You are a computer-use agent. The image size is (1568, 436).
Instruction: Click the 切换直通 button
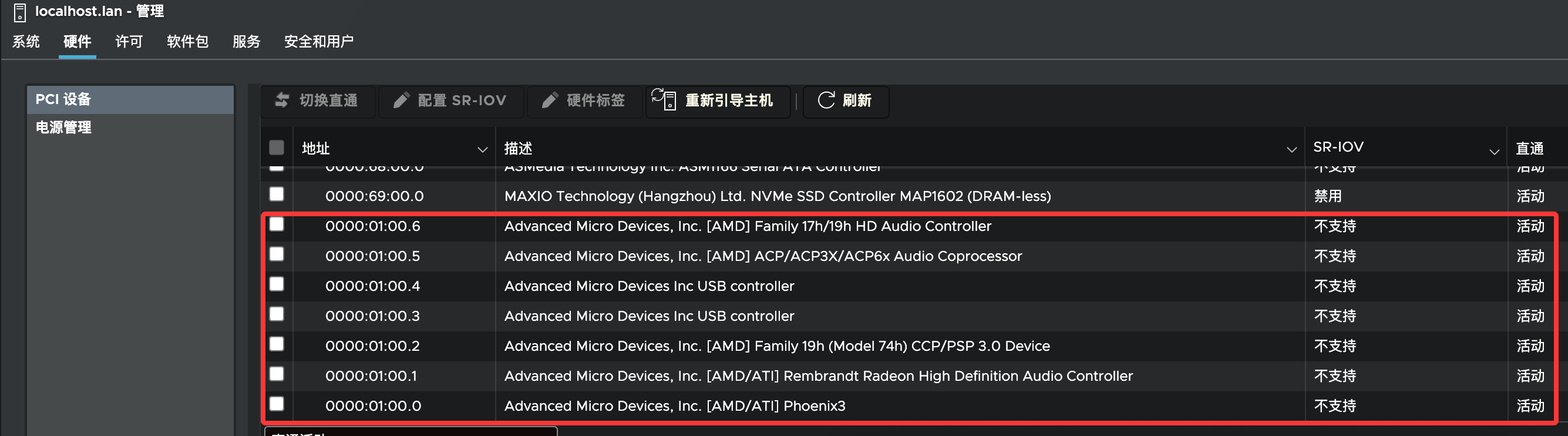(x=317, y=100)
